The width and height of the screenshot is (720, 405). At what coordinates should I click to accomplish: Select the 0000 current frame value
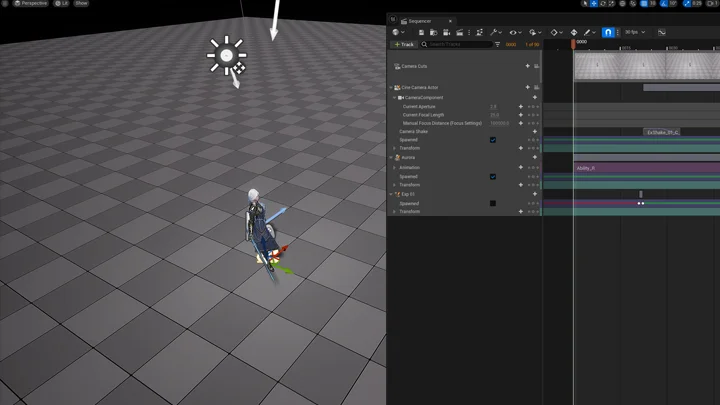(511, 45)
